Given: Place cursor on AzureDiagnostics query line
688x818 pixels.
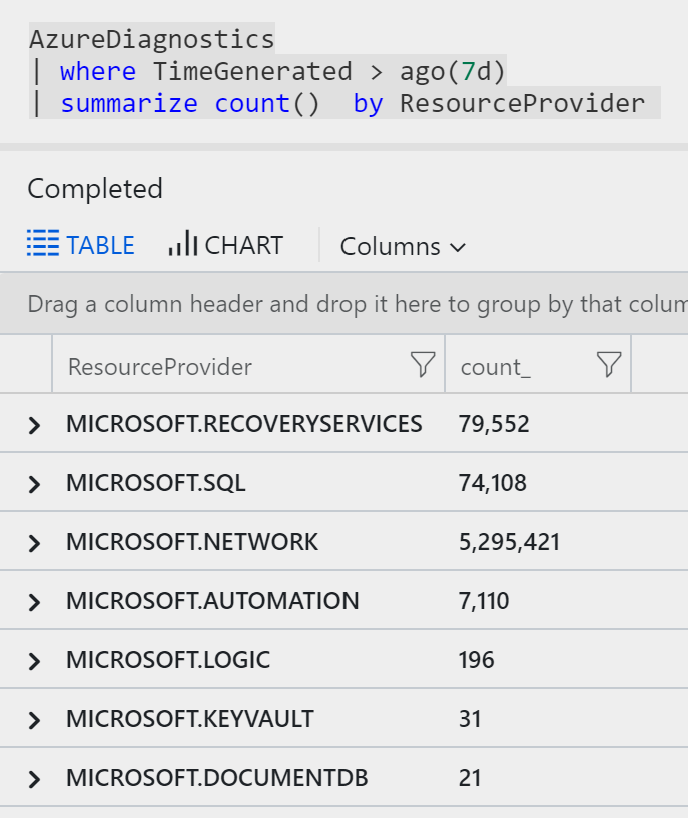Looking at the screenshot, I should coord(152,39).
